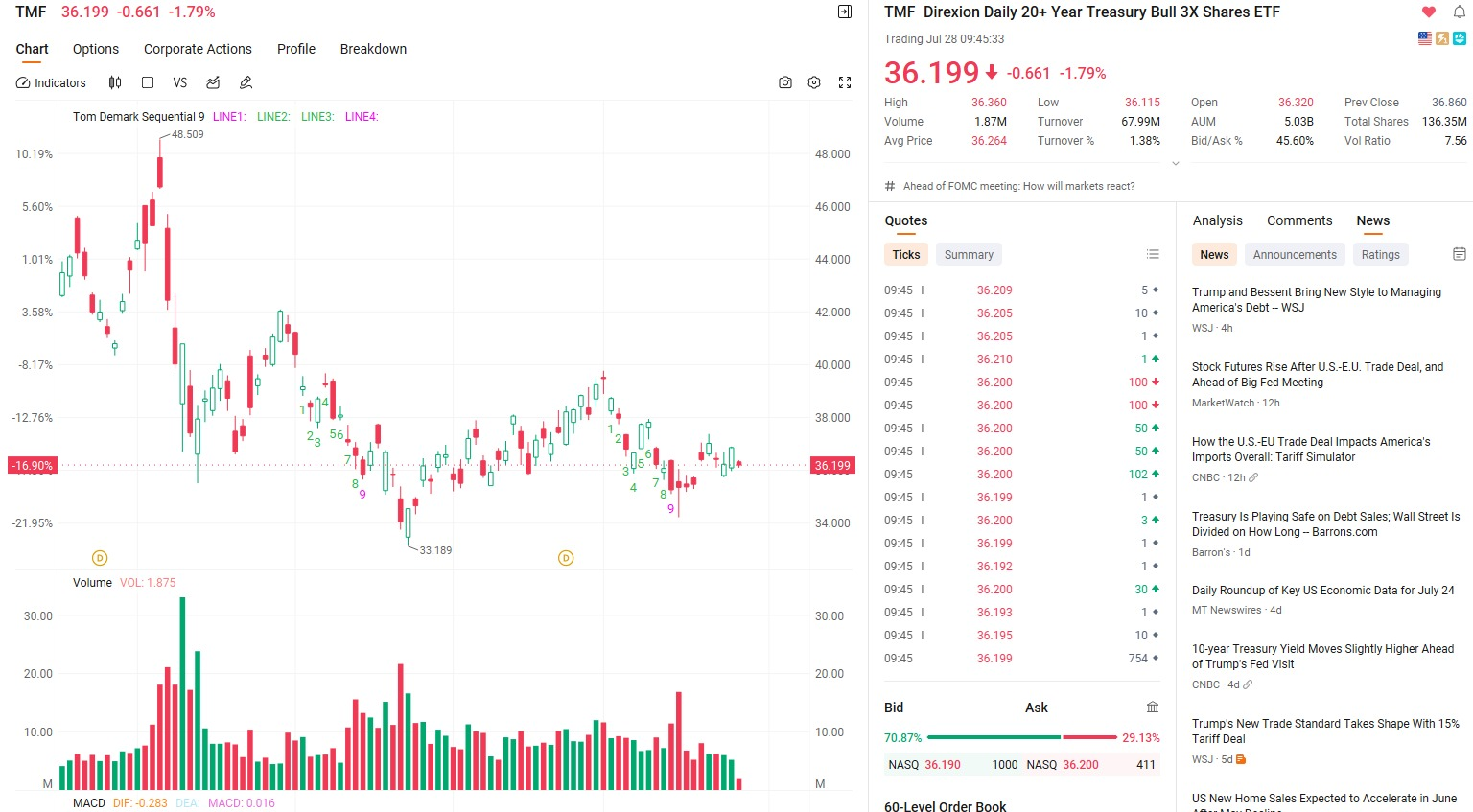
Task: Select the News sub-filter pill
Action: [x=1214, y=254]
